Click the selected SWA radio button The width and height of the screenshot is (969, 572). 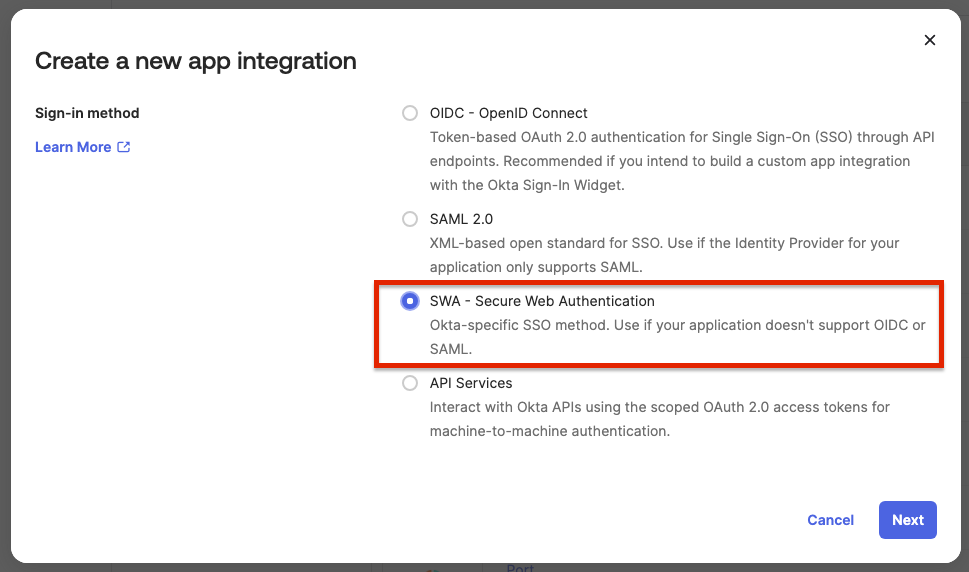coord(410,301)
